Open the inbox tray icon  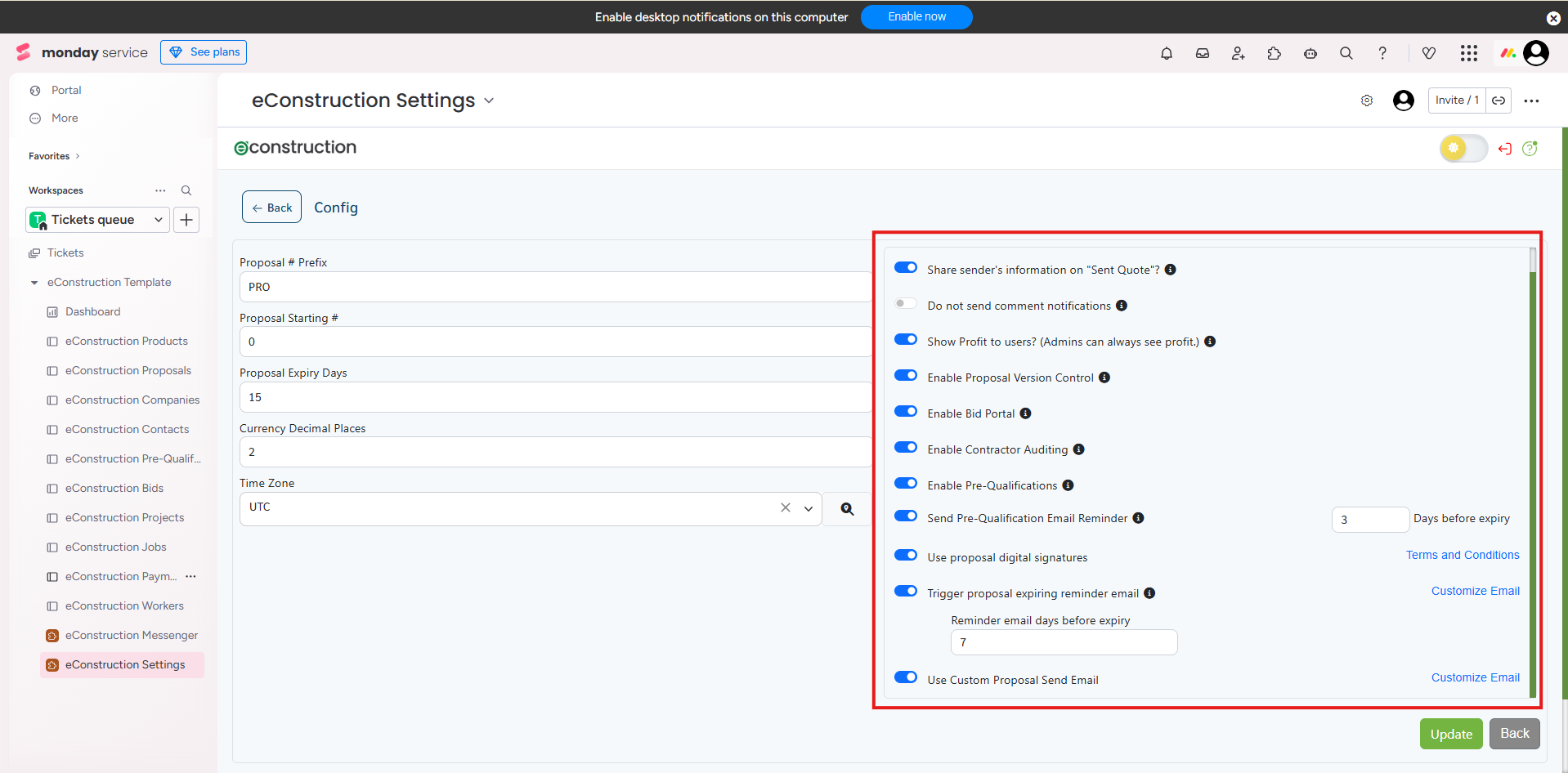tap(1203, 54)
